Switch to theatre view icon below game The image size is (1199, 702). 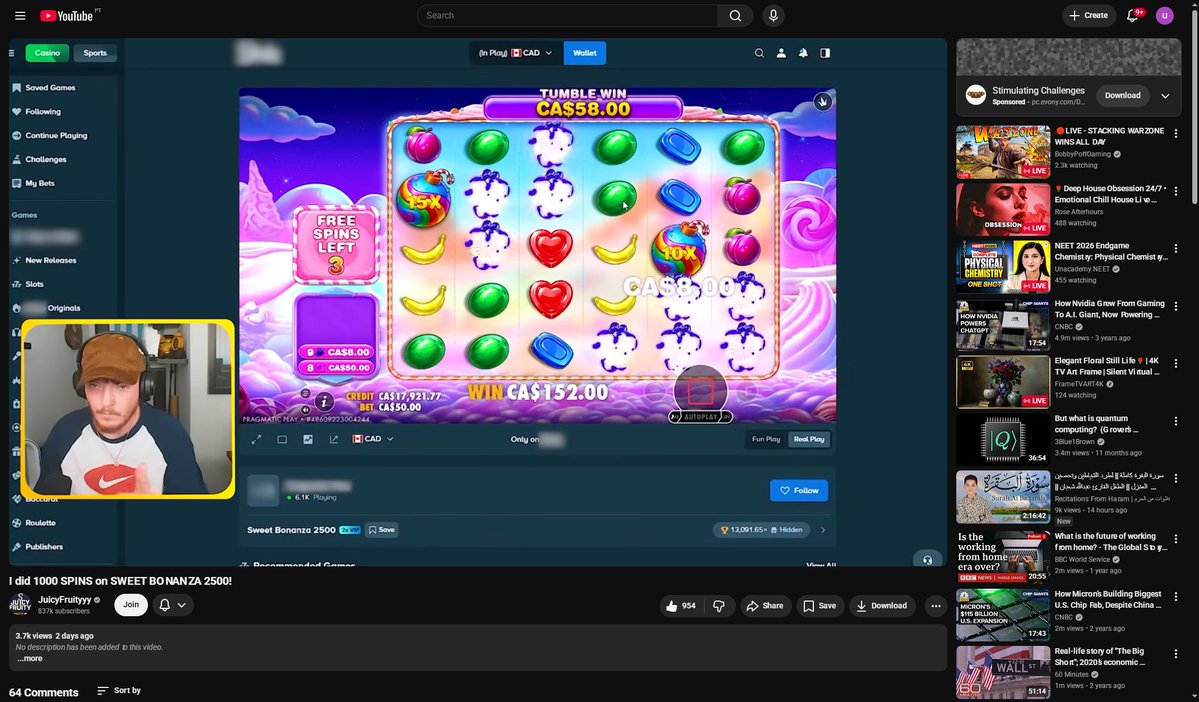282,439
